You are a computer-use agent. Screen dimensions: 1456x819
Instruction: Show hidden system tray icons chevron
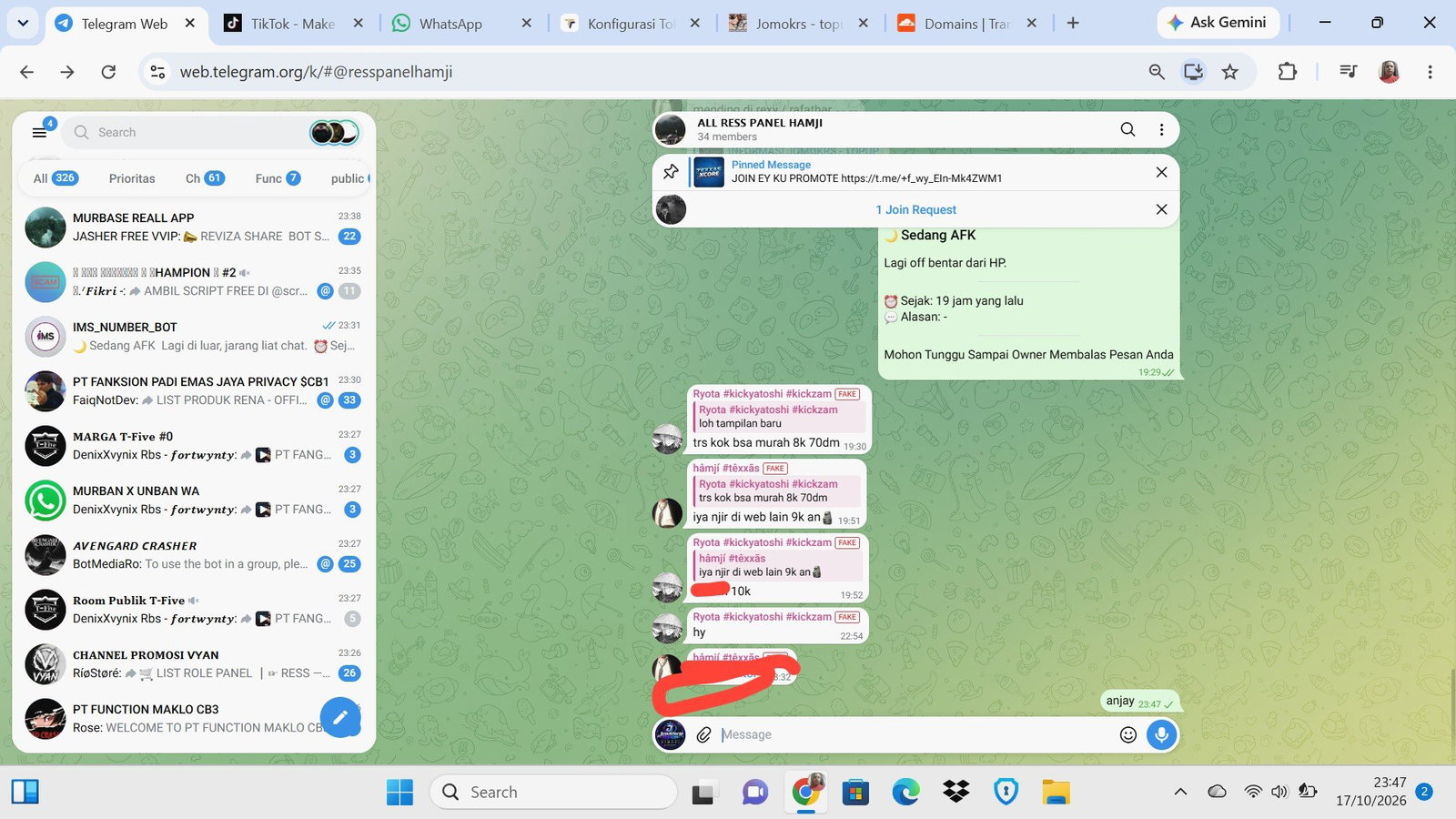(x=1180, y=792)
